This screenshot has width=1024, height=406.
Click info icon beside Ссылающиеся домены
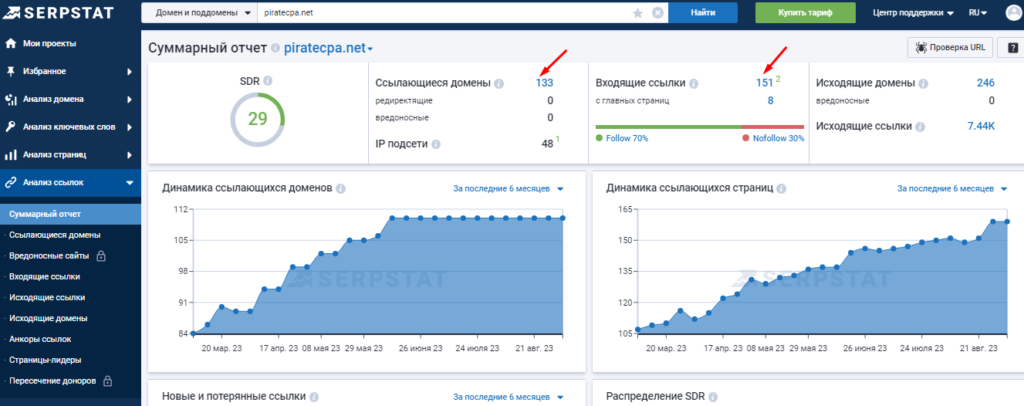point(499,84)
